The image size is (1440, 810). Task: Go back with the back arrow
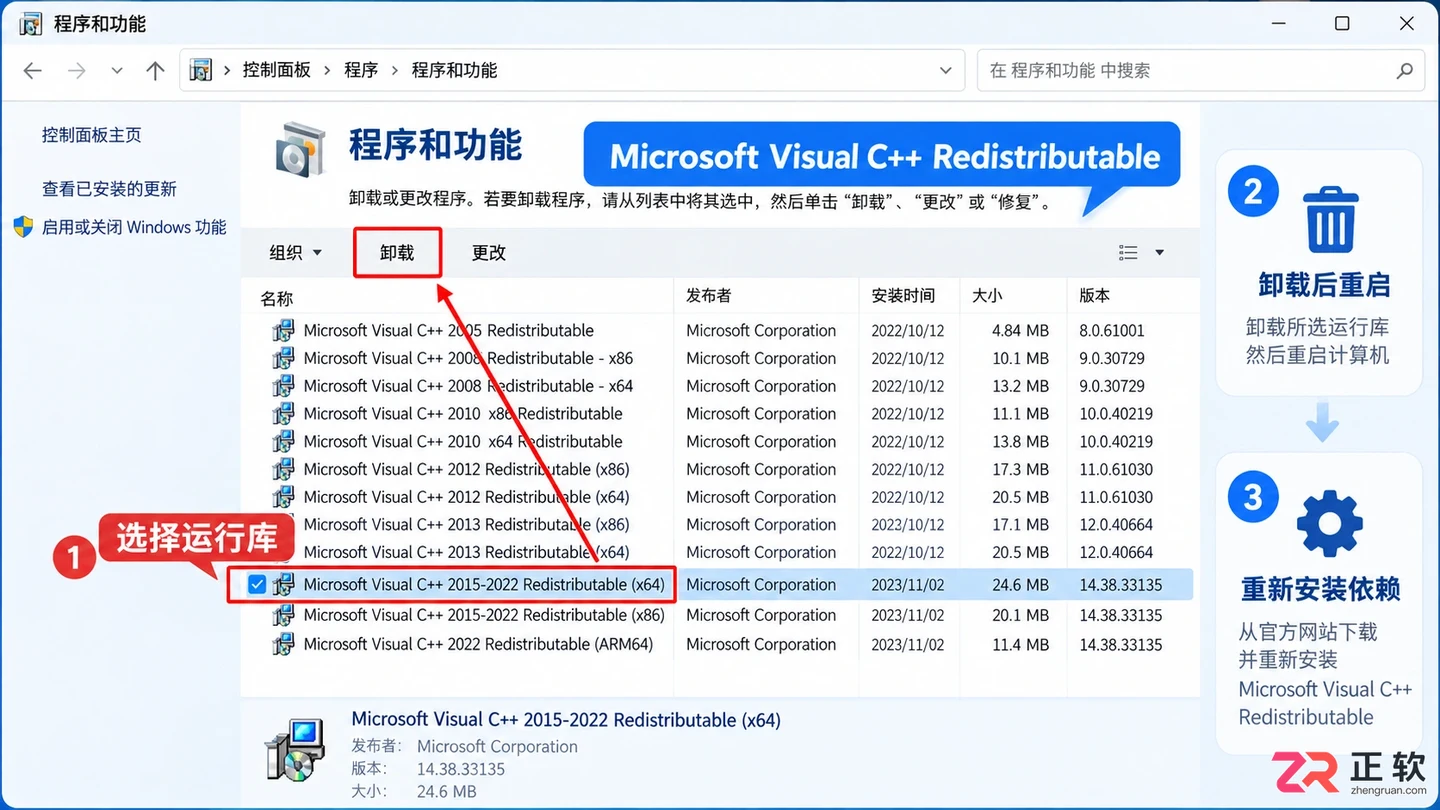pos(33,70)
